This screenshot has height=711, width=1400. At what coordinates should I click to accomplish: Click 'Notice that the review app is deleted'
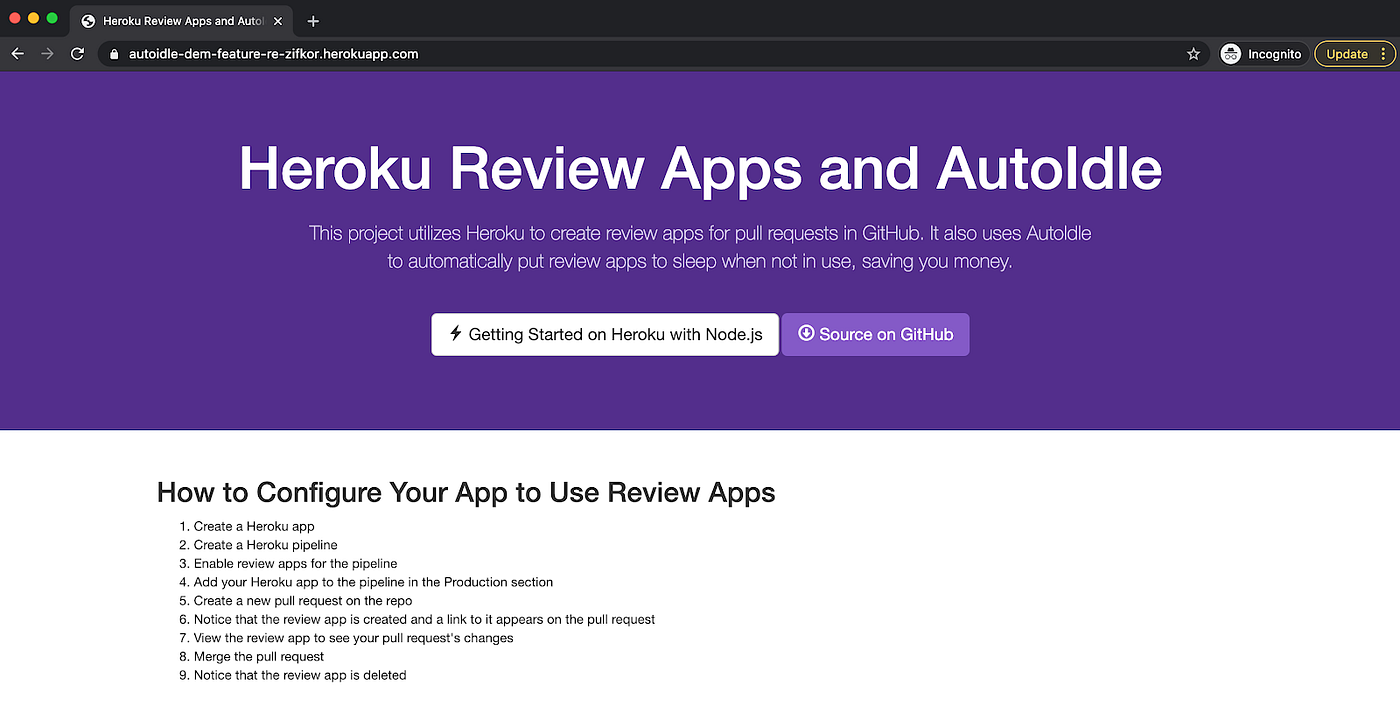tap(300, 675)
